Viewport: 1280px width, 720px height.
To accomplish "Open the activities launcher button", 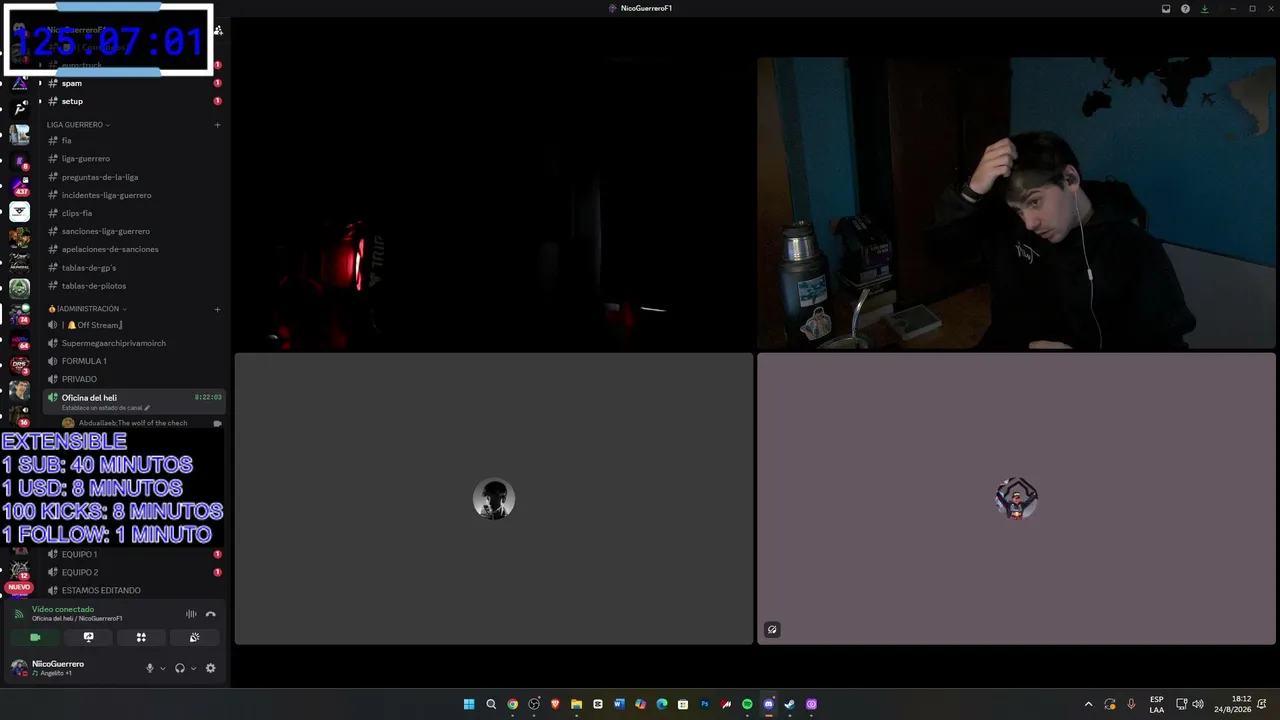I will tap(141, 637).
